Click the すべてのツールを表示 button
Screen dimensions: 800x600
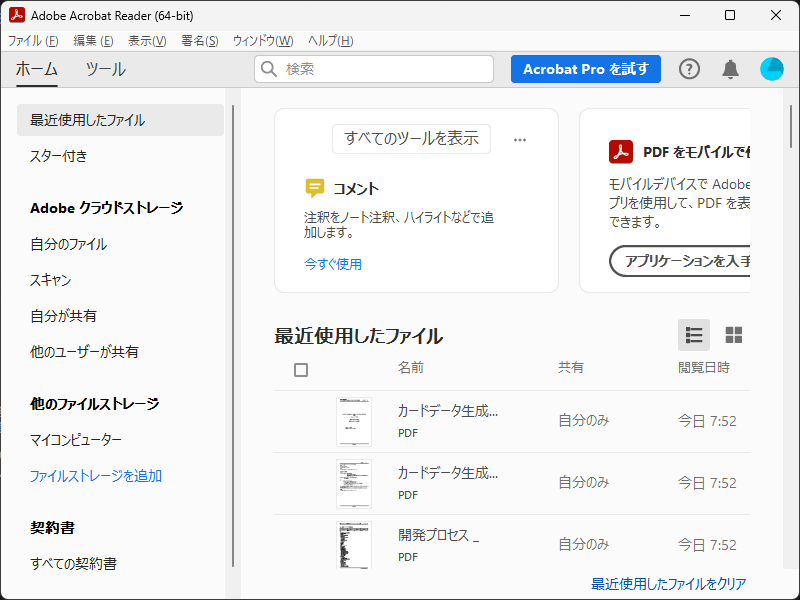coord(411,139)
